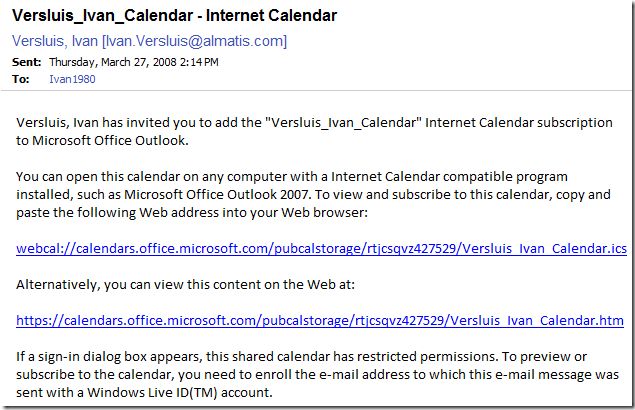Click the To: field label
Screen dimensions: 635x410
point(21,79)
